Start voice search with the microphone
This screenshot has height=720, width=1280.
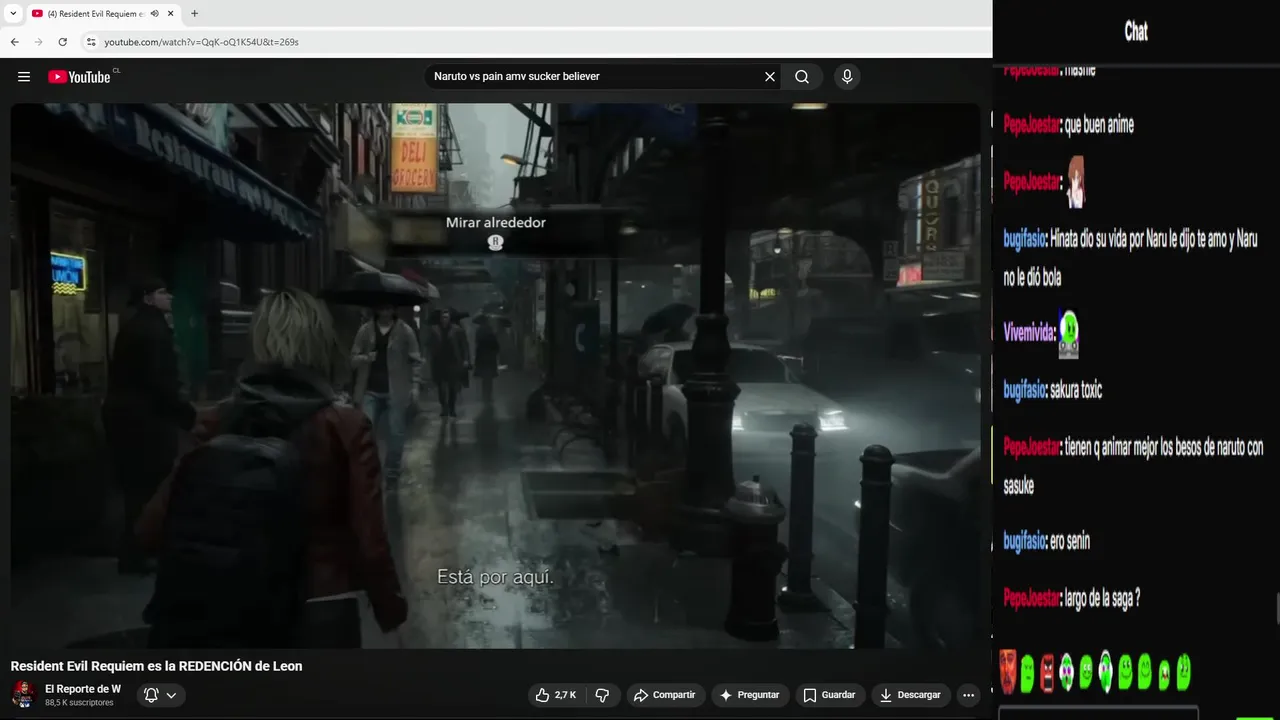point(847,77)
